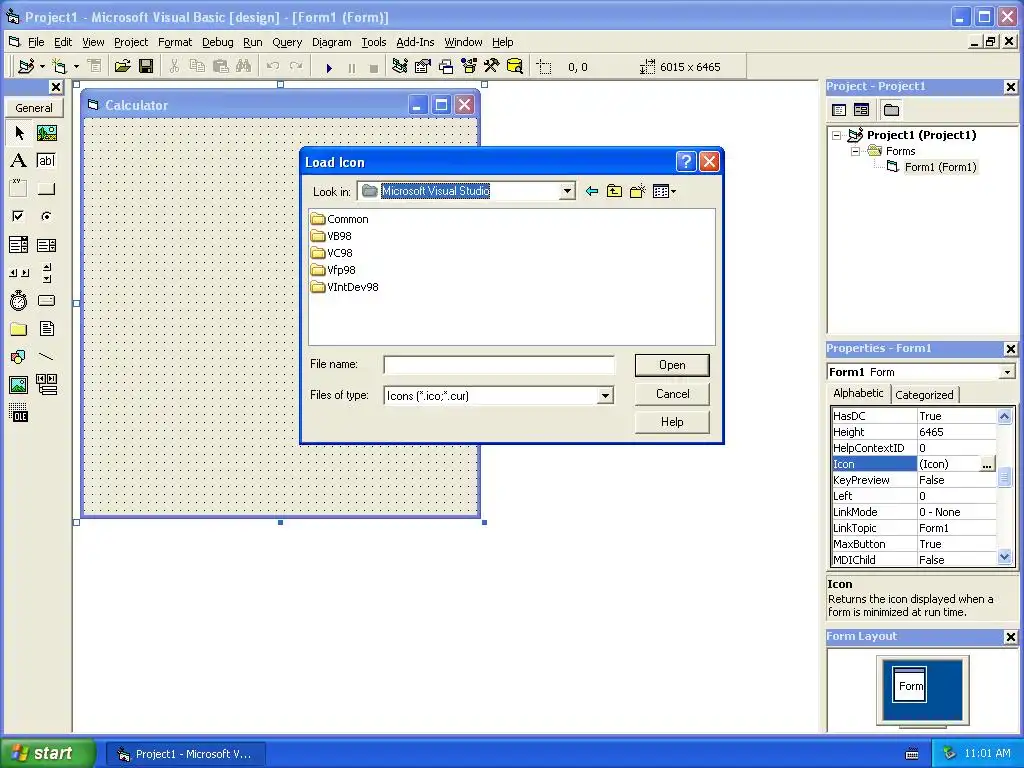Select the DriveListBox tool
1024x768 pixels.
coord(46,300)
